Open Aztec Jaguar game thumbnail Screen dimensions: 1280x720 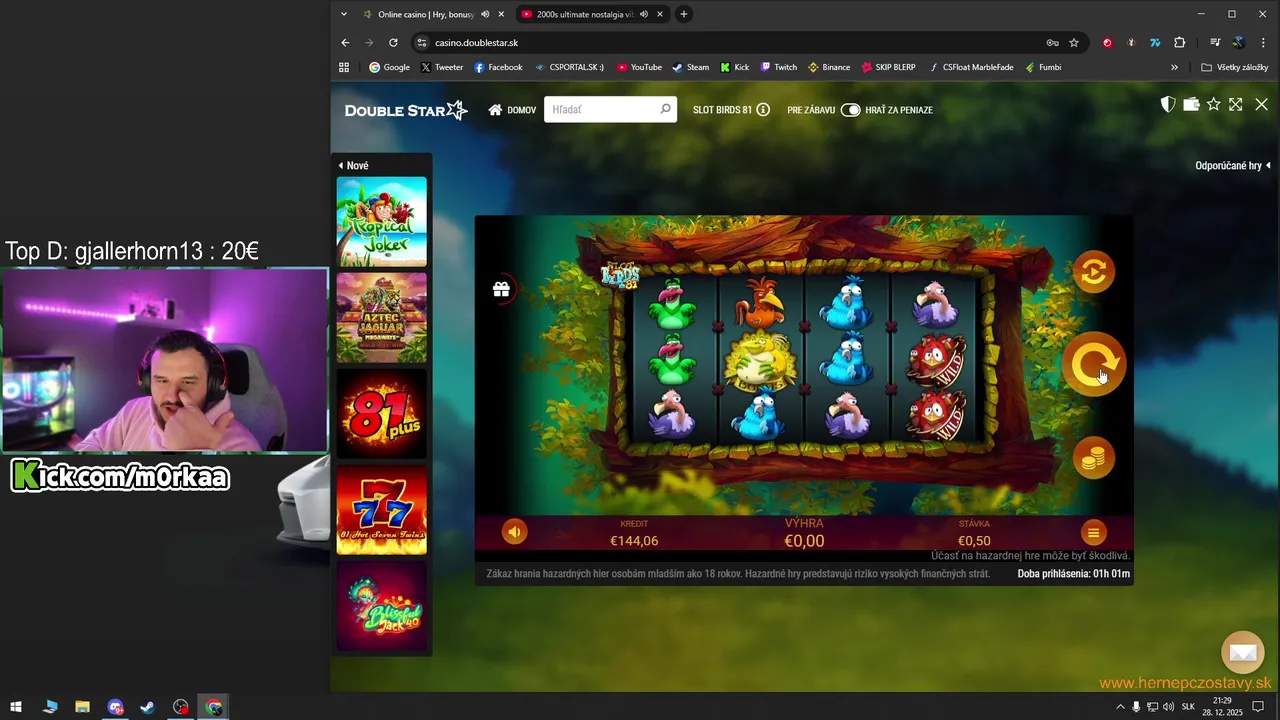coord(382,318)
